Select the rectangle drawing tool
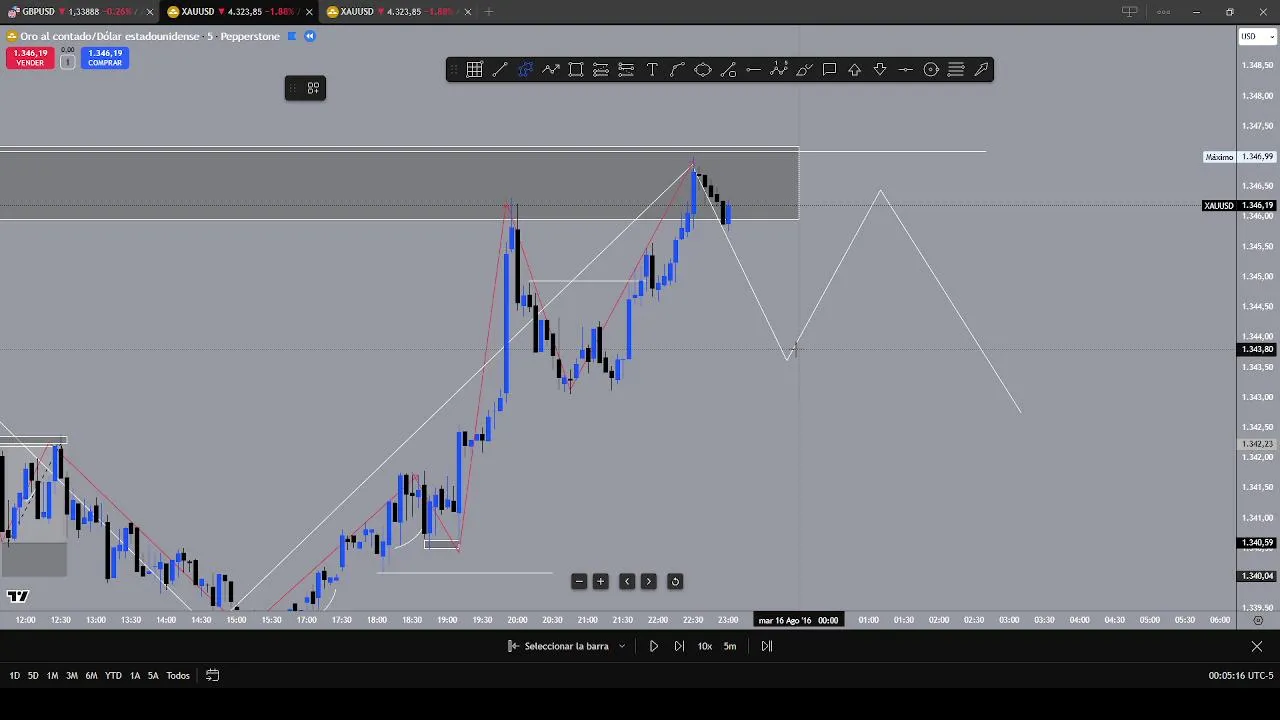Viewport: 1280px width, 720px height. 576,69
